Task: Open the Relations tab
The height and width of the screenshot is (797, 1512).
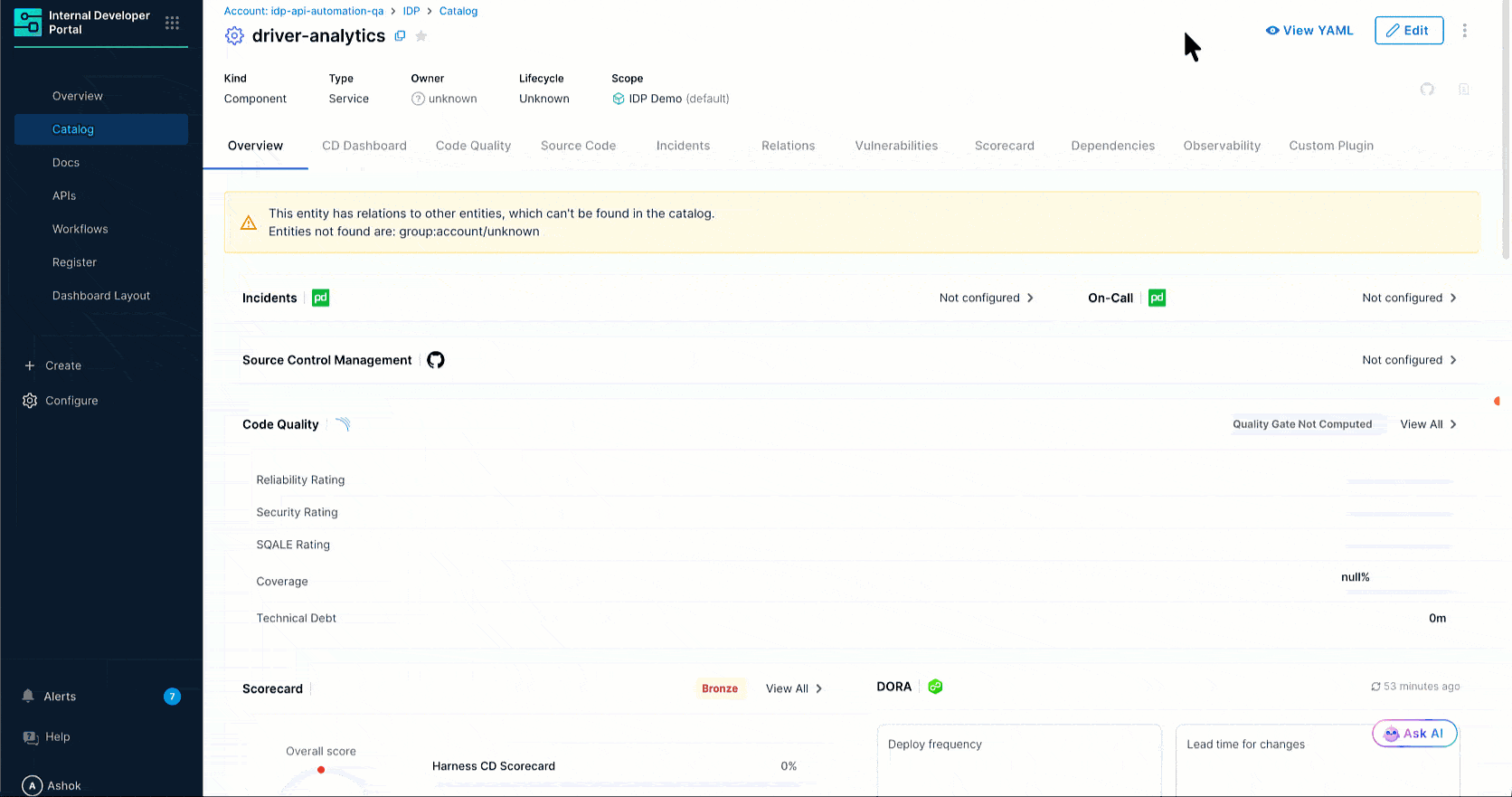Action: (x=788, y=146)
